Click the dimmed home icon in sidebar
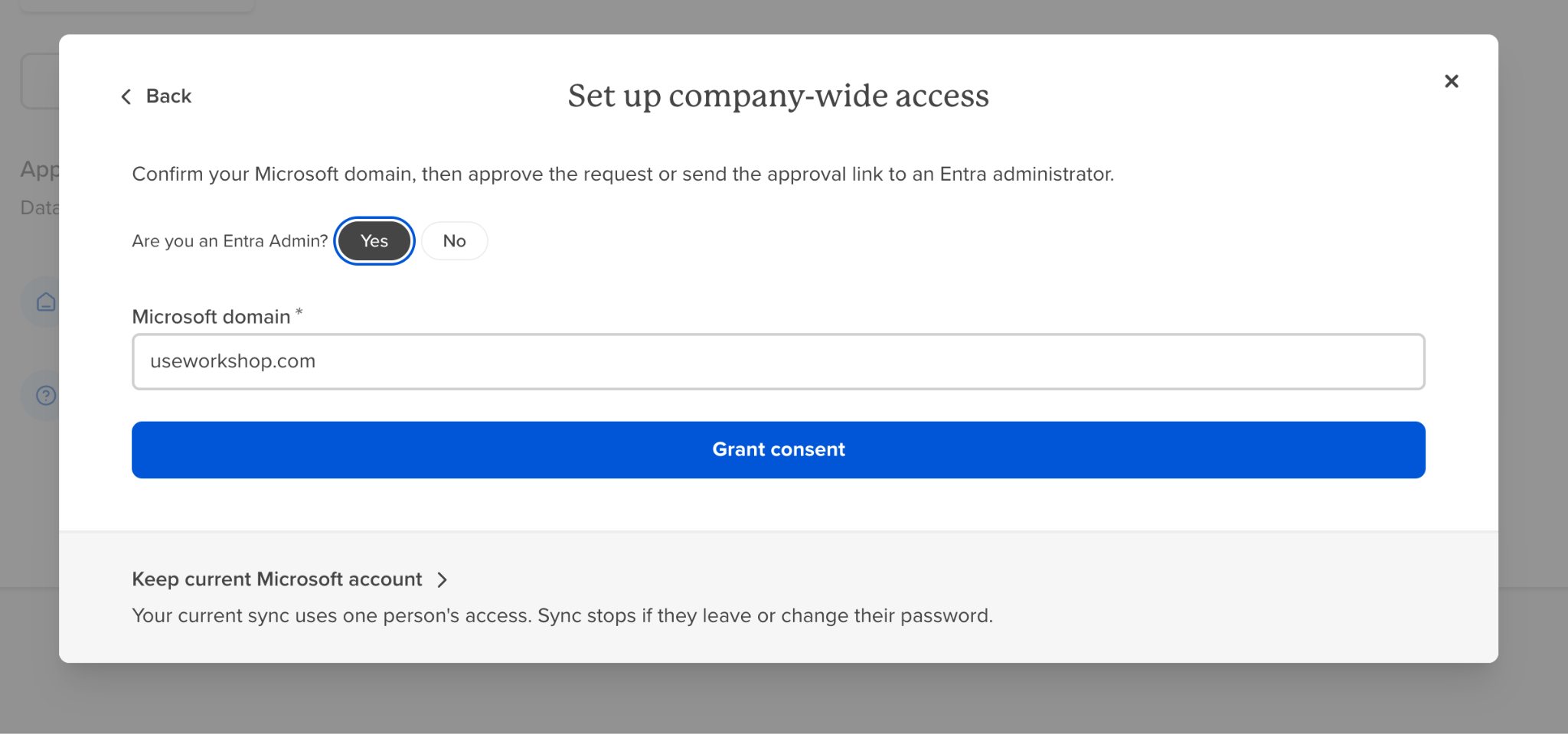Viewport: 1568px width, 734px height. click(46, 302)
